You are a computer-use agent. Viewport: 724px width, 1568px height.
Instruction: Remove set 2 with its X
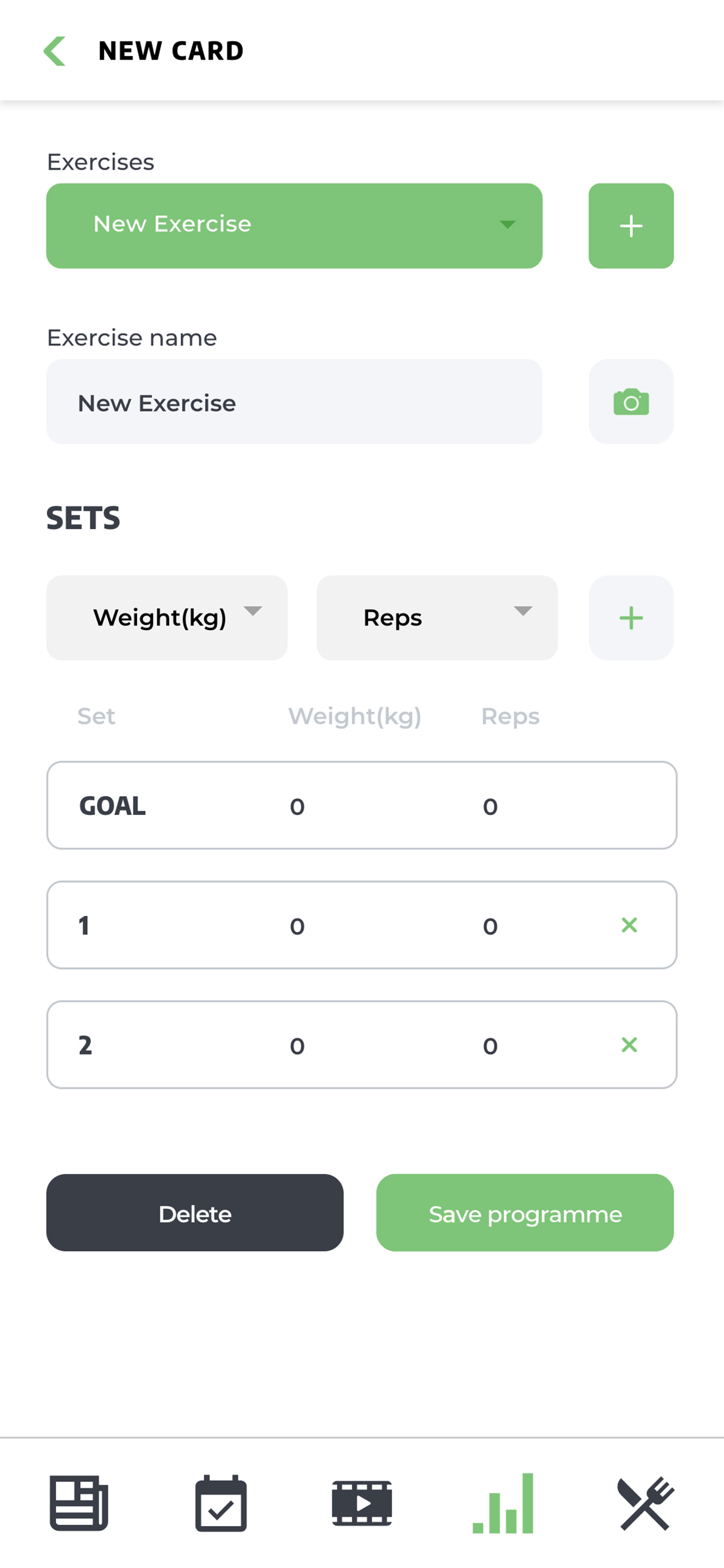(x=629, y=1045)
